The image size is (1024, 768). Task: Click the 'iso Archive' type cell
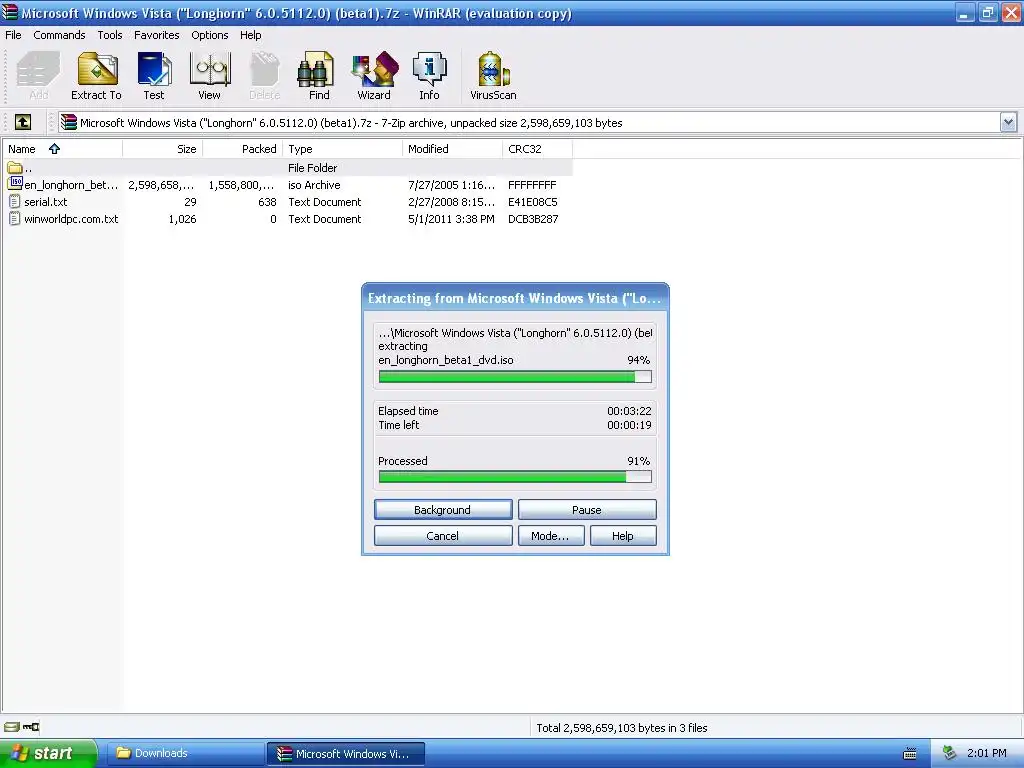pos(314,185)
